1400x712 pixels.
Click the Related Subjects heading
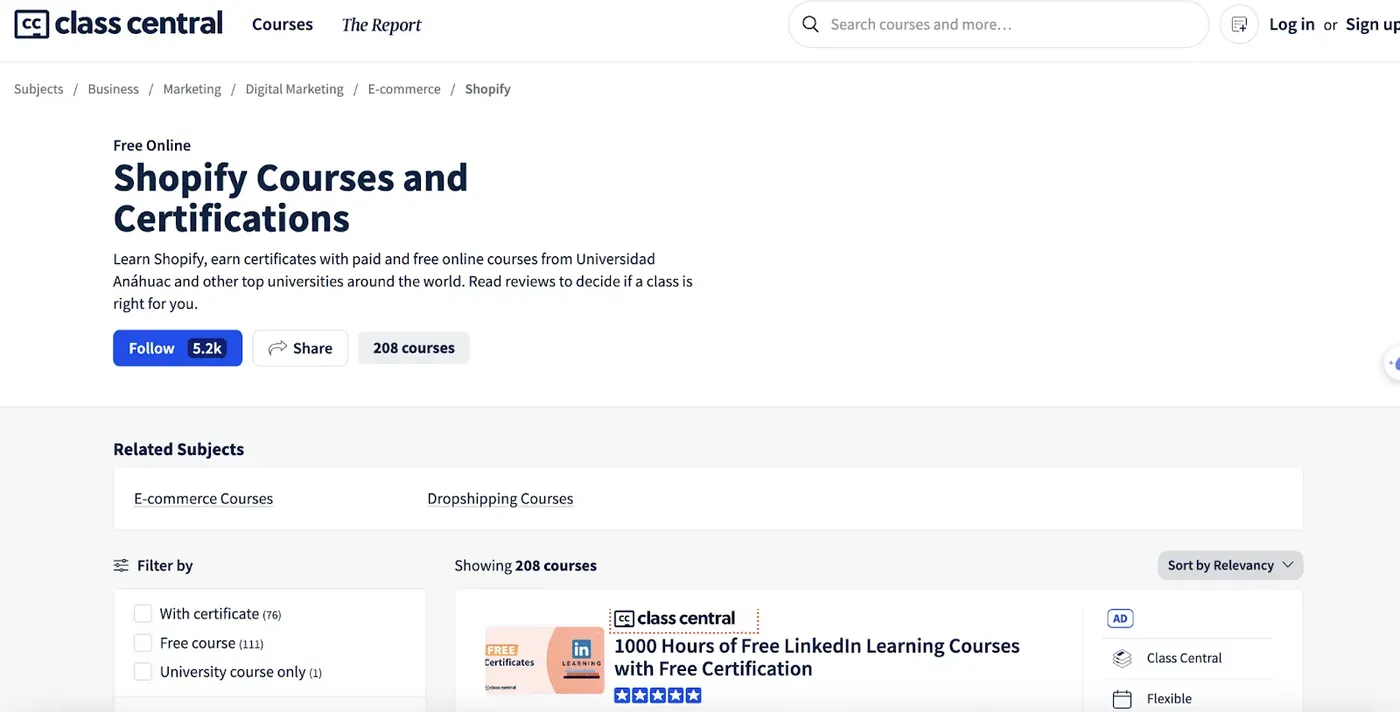click(178, 449)
